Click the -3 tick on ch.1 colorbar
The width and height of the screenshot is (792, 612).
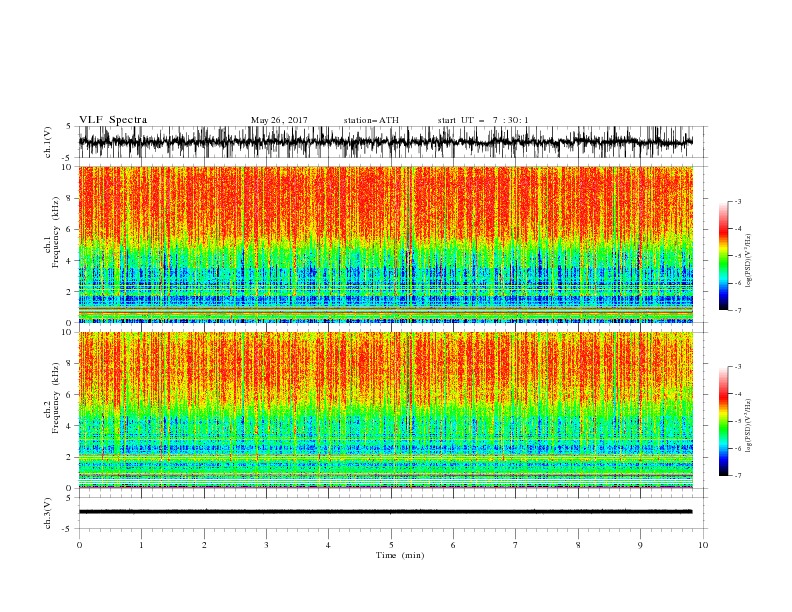tap(737, 201)
